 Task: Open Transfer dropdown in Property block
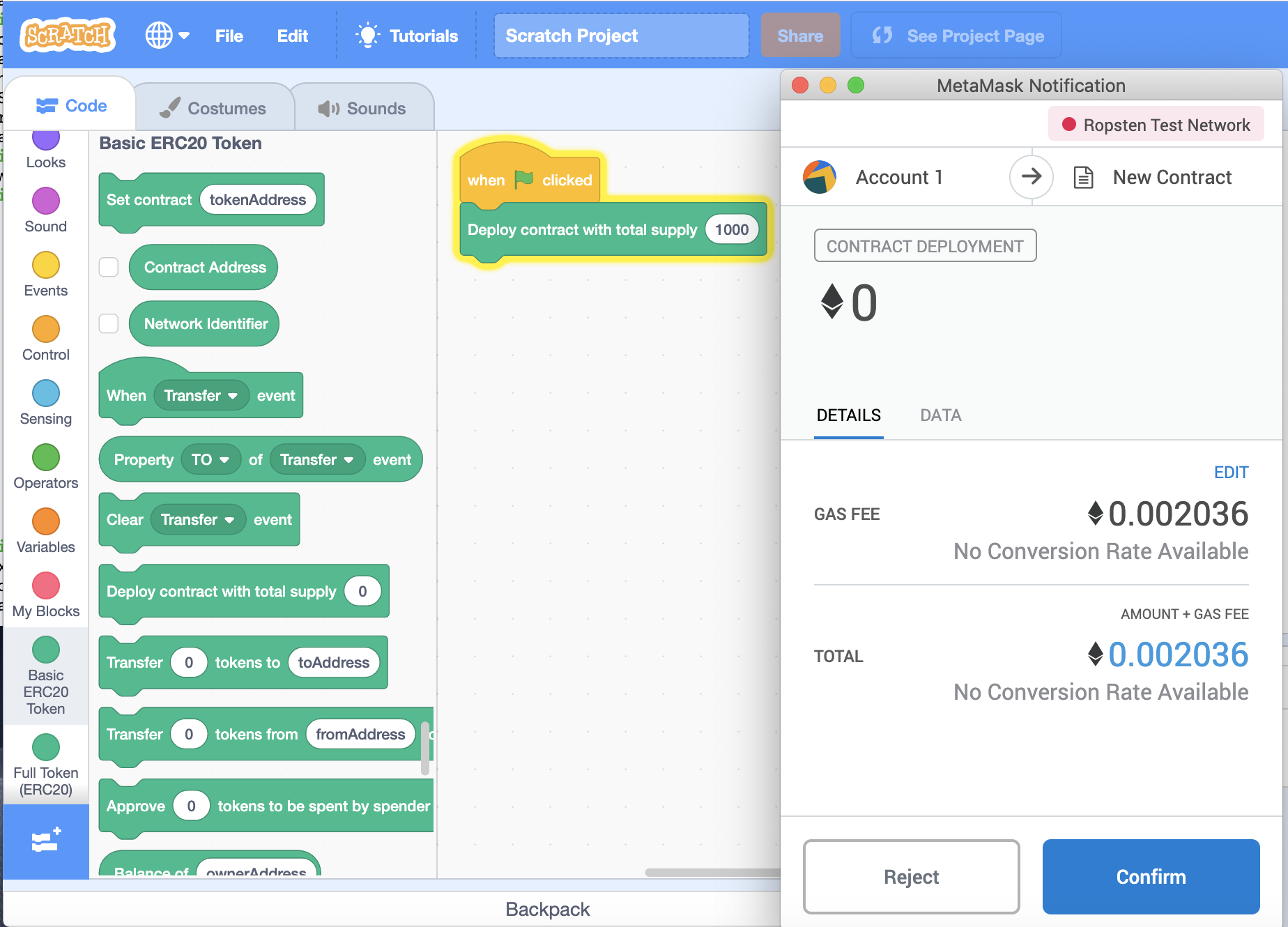(317, 459)
